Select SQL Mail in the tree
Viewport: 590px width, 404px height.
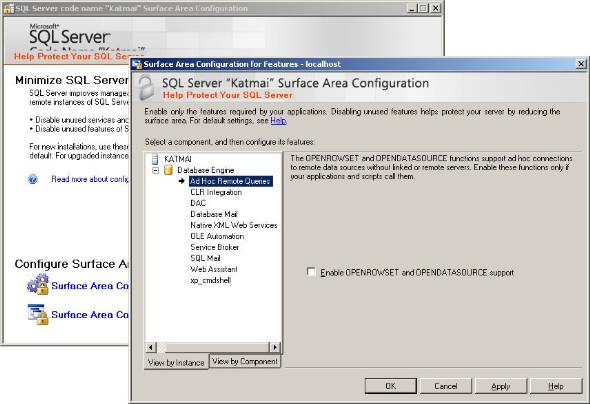tap(205, 258)
